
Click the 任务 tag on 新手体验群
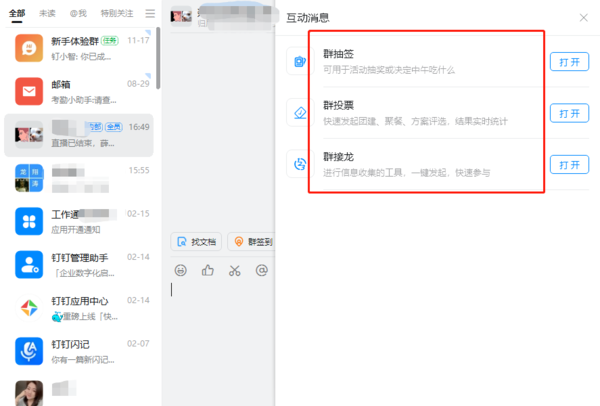(x=110, y=41)
